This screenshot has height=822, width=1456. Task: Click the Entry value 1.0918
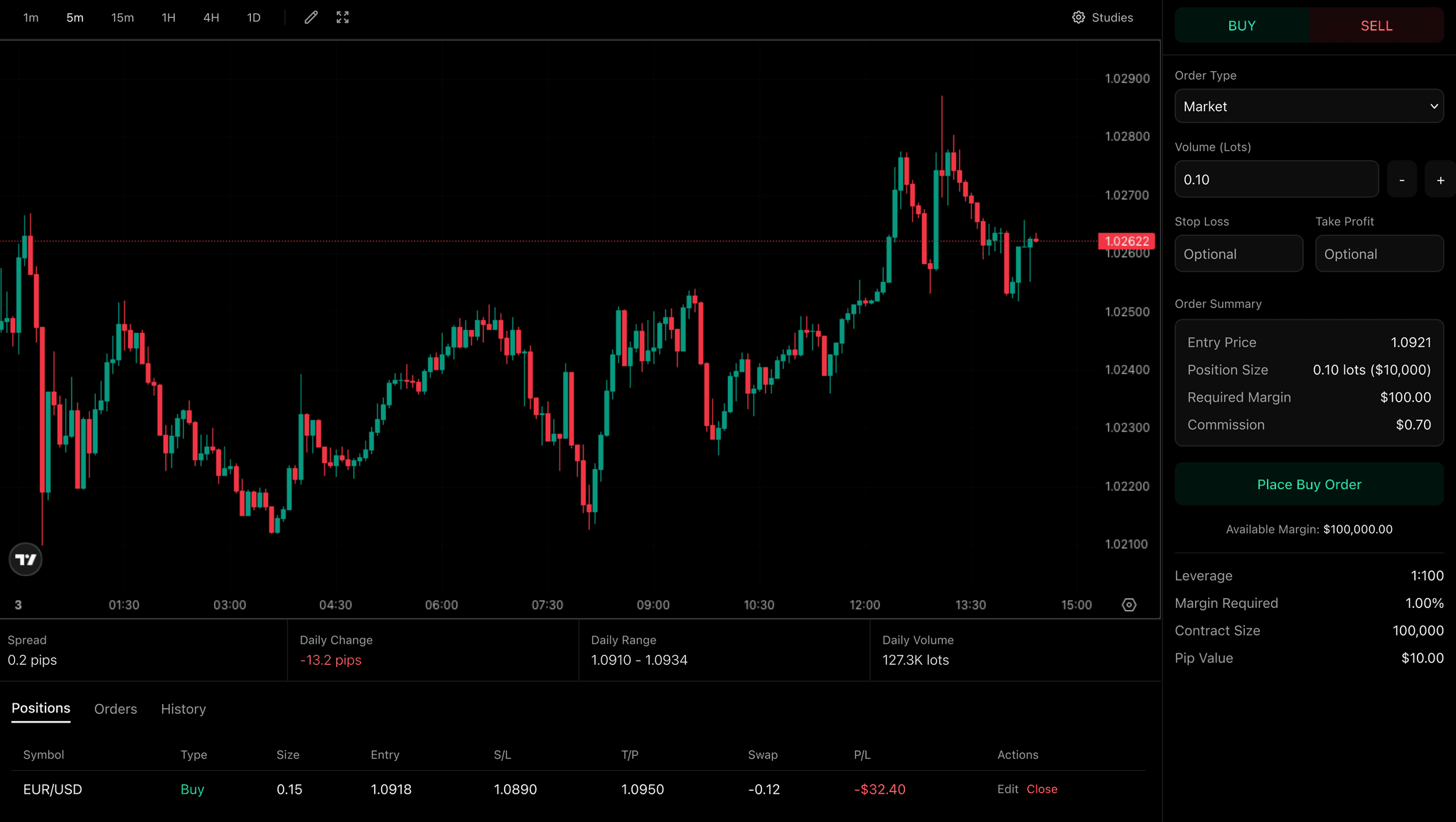pos(391,789)
